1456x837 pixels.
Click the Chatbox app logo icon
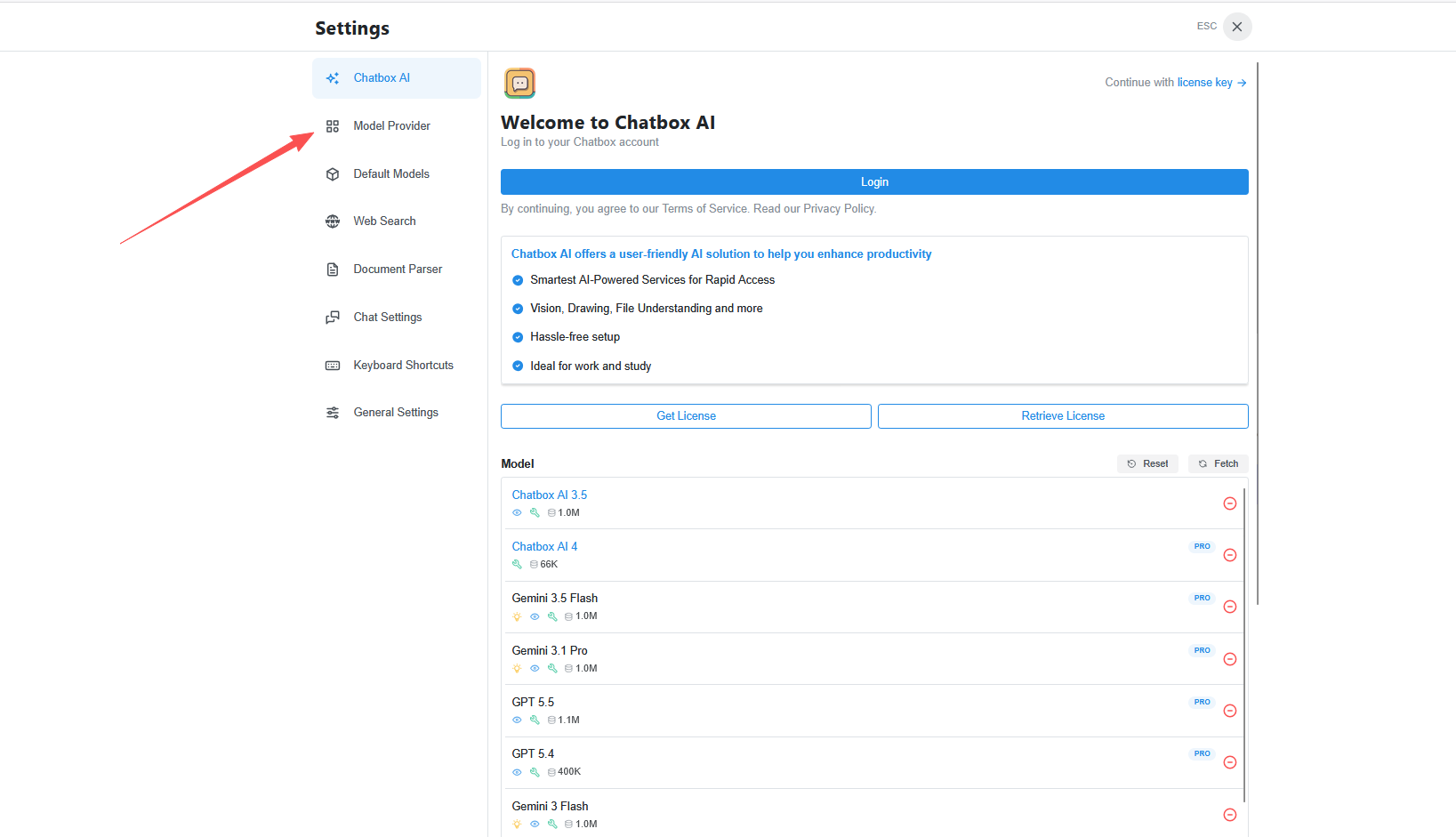coord(519,83)
